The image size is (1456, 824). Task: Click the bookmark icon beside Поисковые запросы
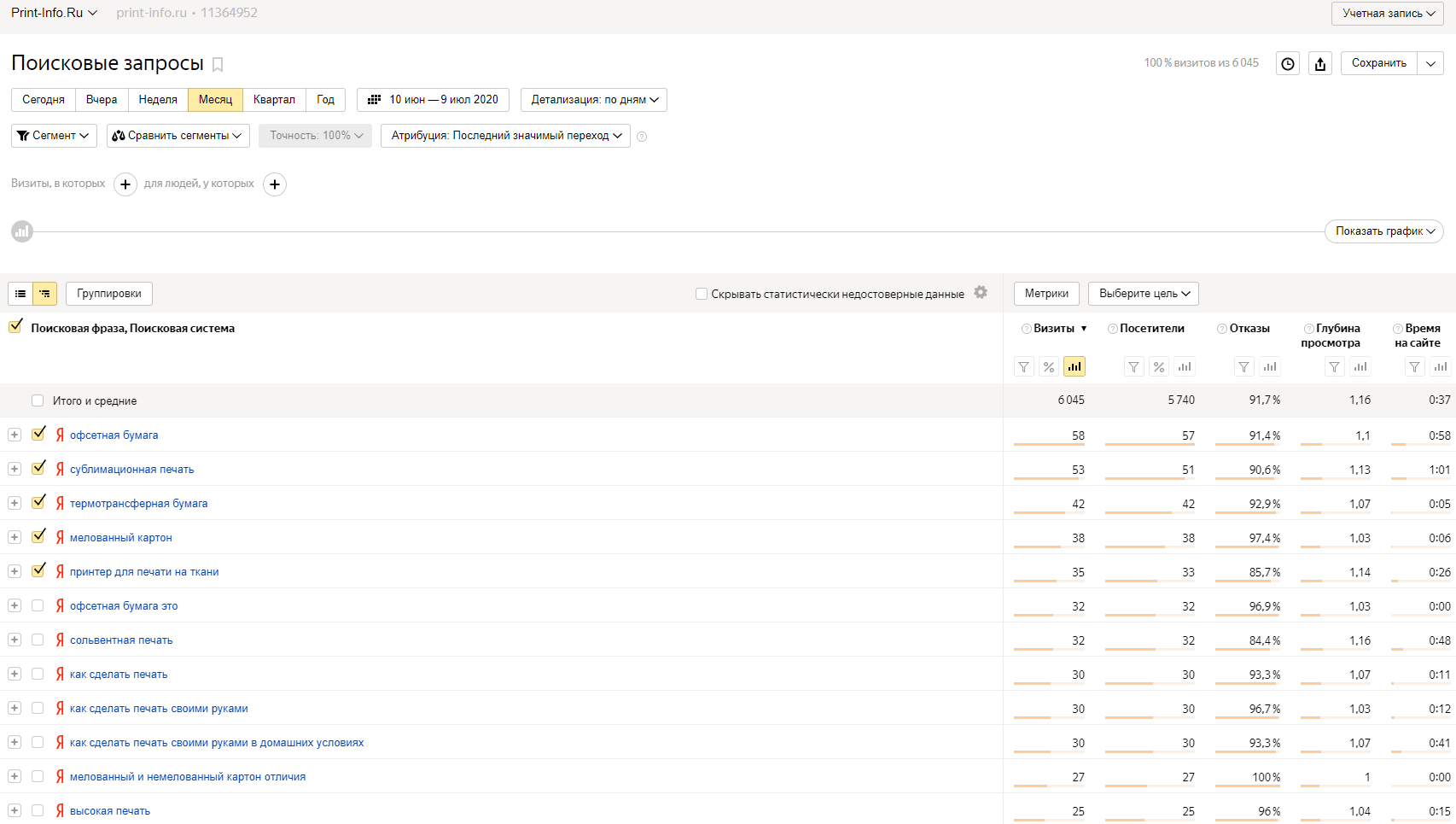pyautogui.click(x=218, y=65)
